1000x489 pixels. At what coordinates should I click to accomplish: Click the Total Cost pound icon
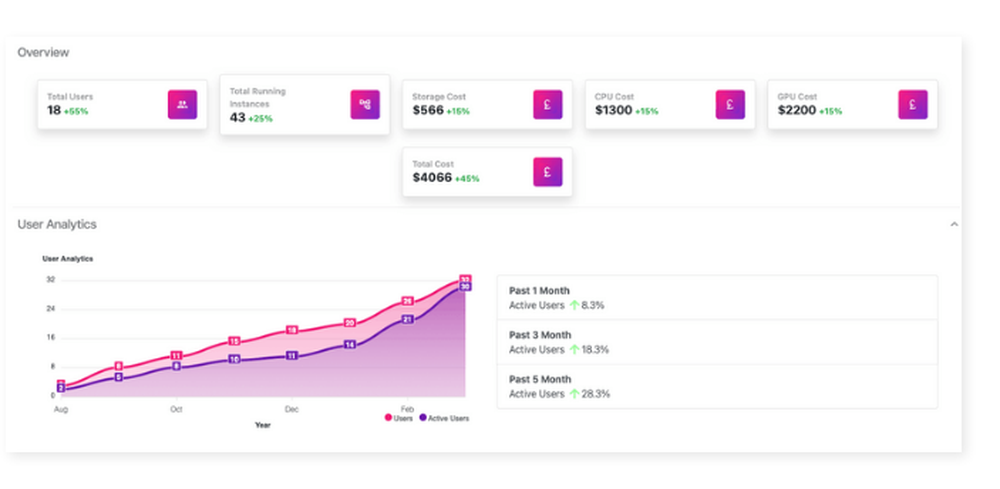pos(548,172)
